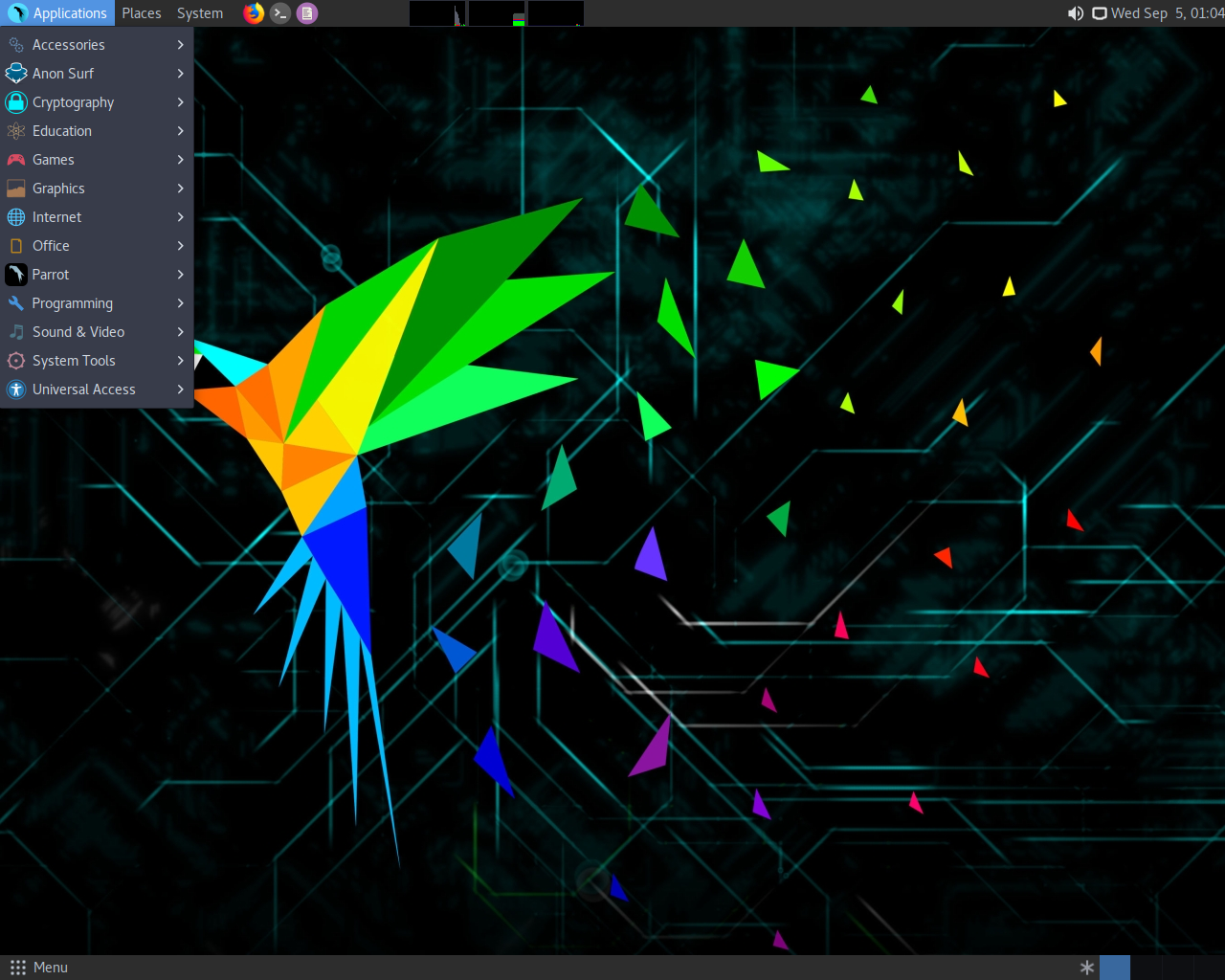
Task: Click the Menu button in the bottom panel
Action: coord(39,968)
